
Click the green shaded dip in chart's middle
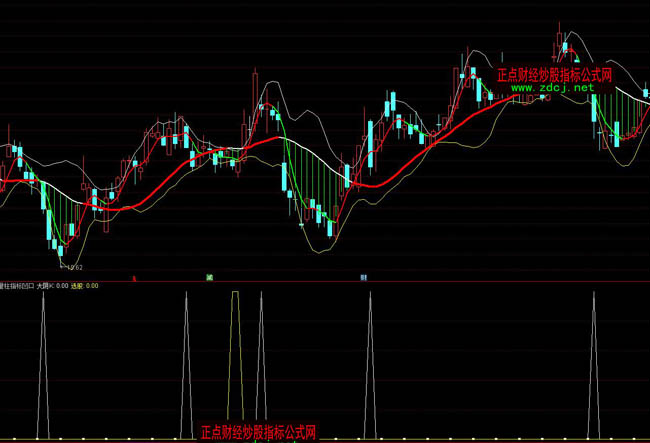point(305,185)
